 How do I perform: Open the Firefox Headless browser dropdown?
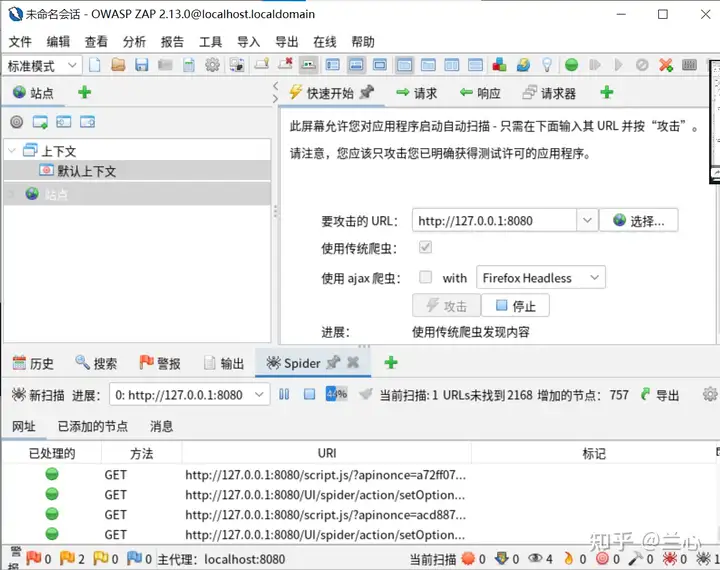click(541, 277)
